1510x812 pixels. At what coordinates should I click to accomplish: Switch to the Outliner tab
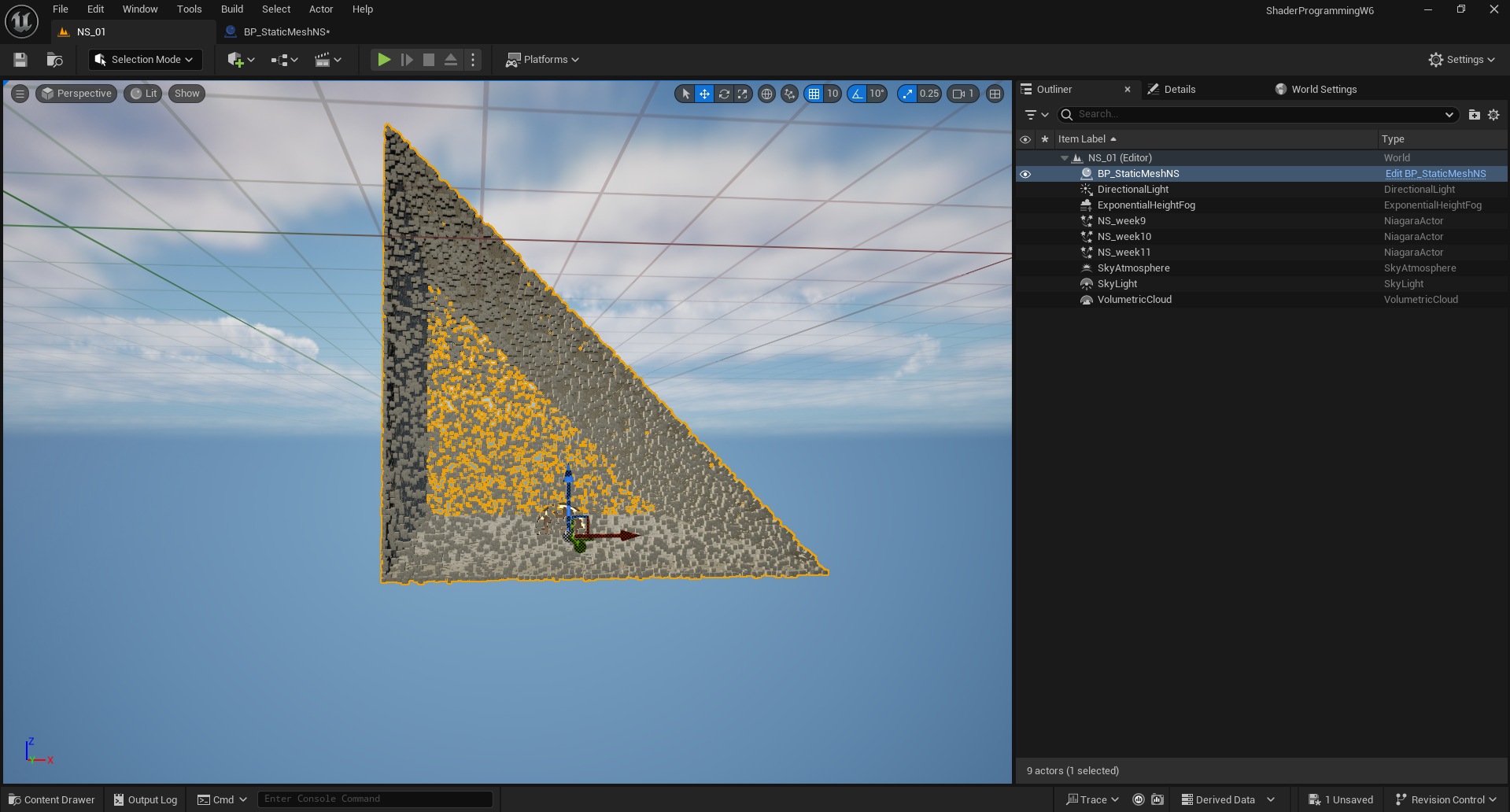pyautogui.click(x=1054, y=90)
